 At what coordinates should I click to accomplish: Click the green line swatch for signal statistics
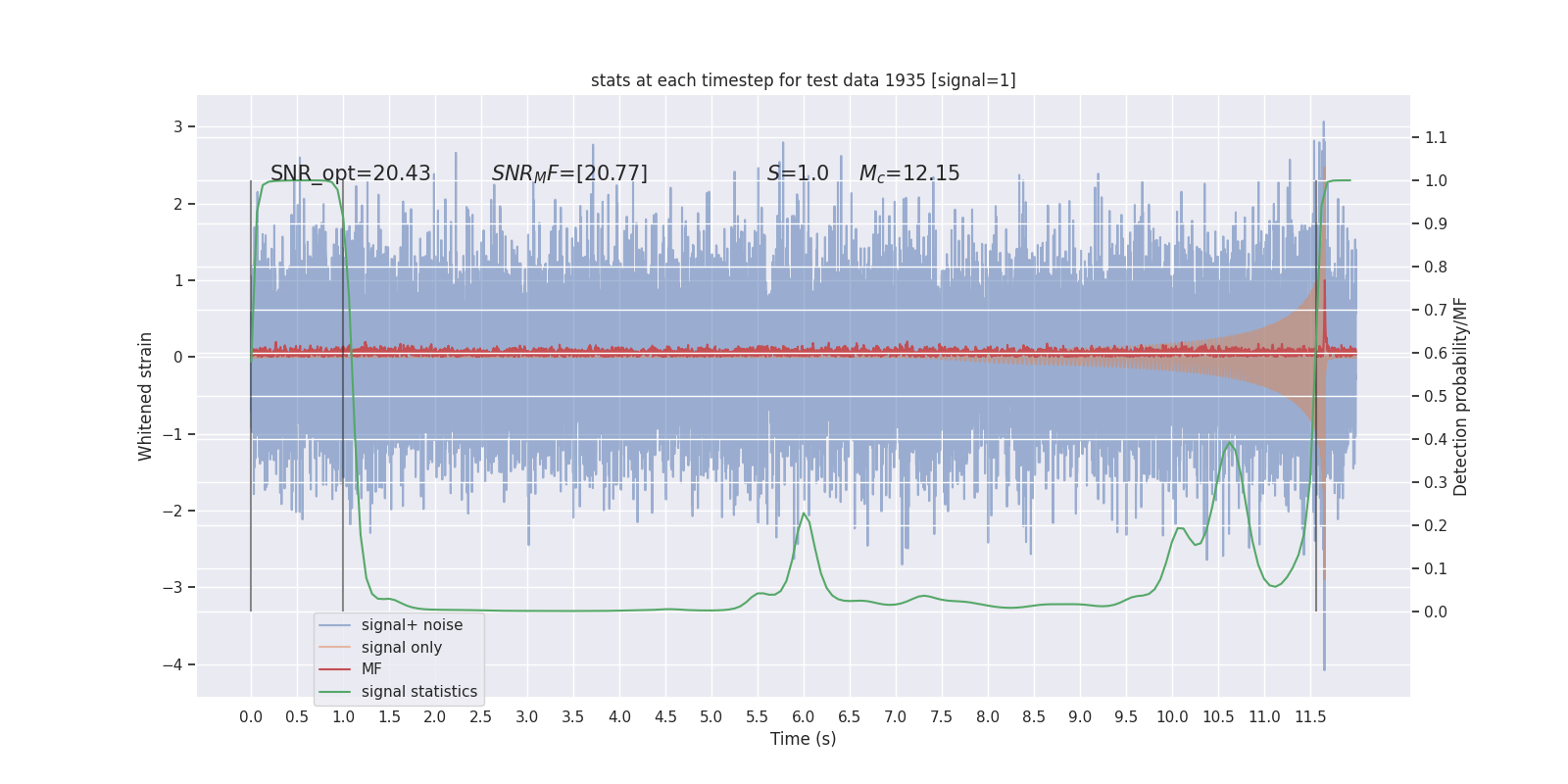point(335,691)
